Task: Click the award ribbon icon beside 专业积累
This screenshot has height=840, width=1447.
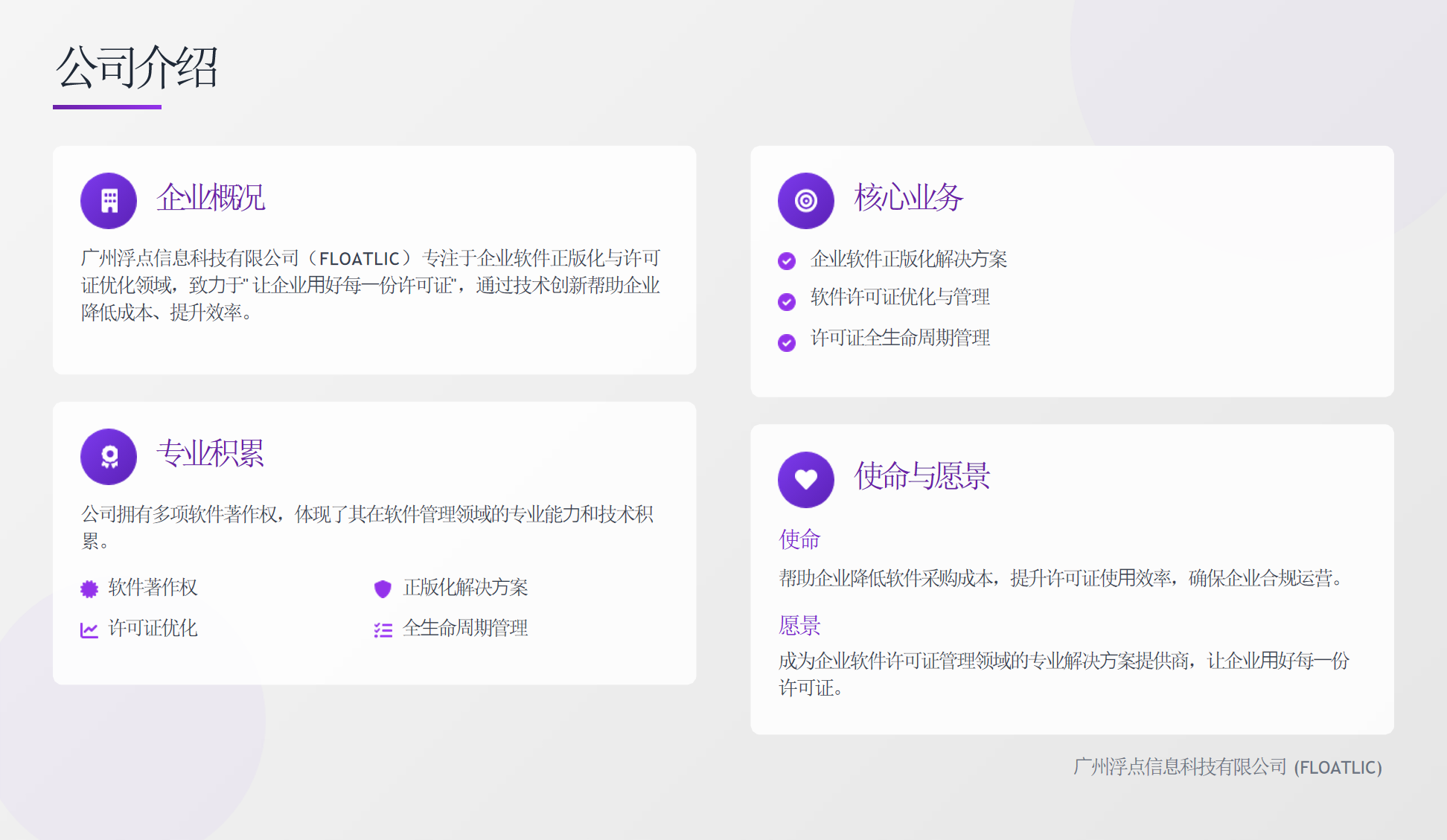Action: pyautogui.click(x=109, y=457)
